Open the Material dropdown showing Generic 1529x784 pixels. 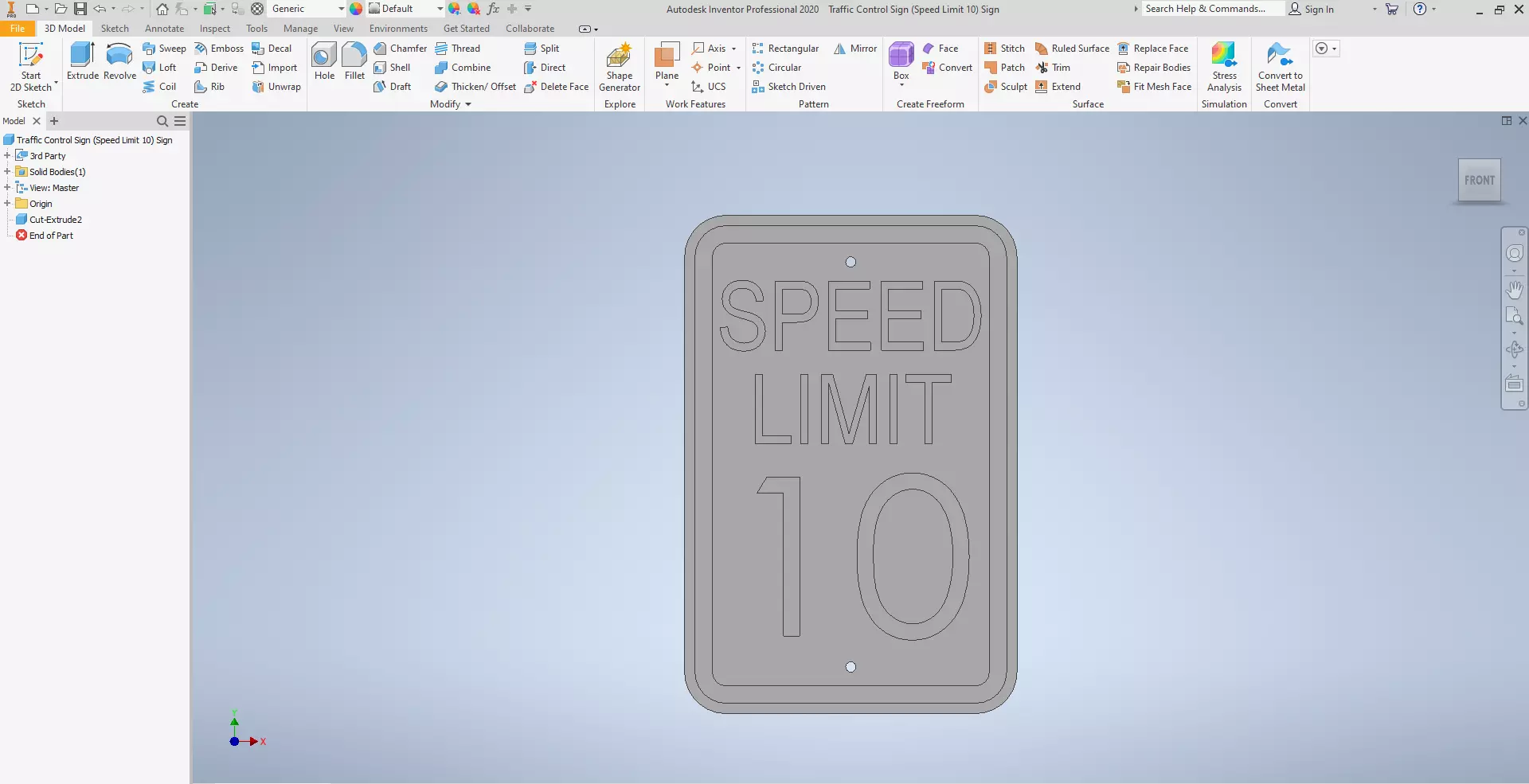click(307, 9)
